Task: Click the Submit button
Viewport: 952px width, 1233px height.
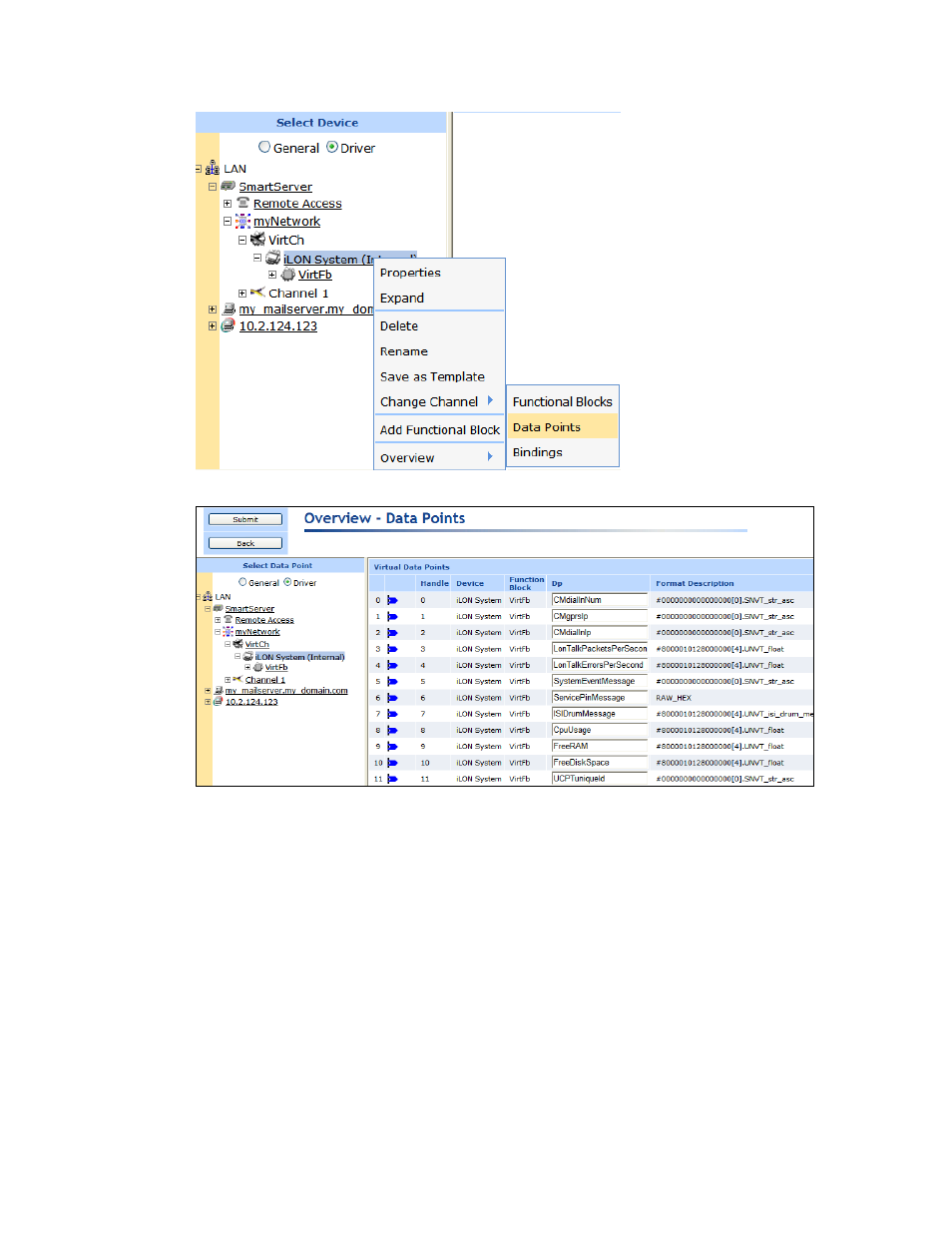Action: 245,519
